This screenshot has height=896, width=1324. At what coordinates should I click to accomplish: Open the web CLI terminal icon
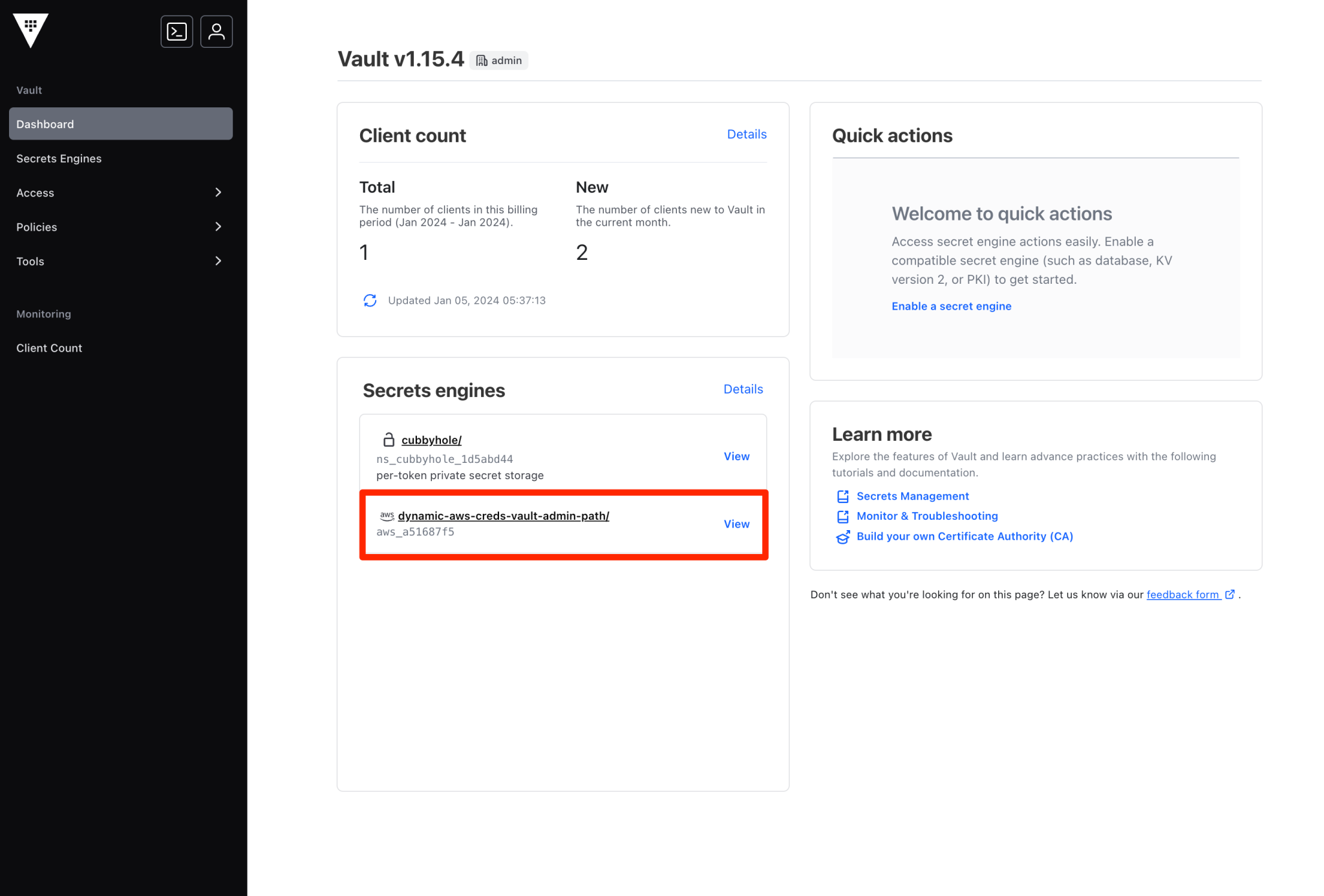[176, 31]
